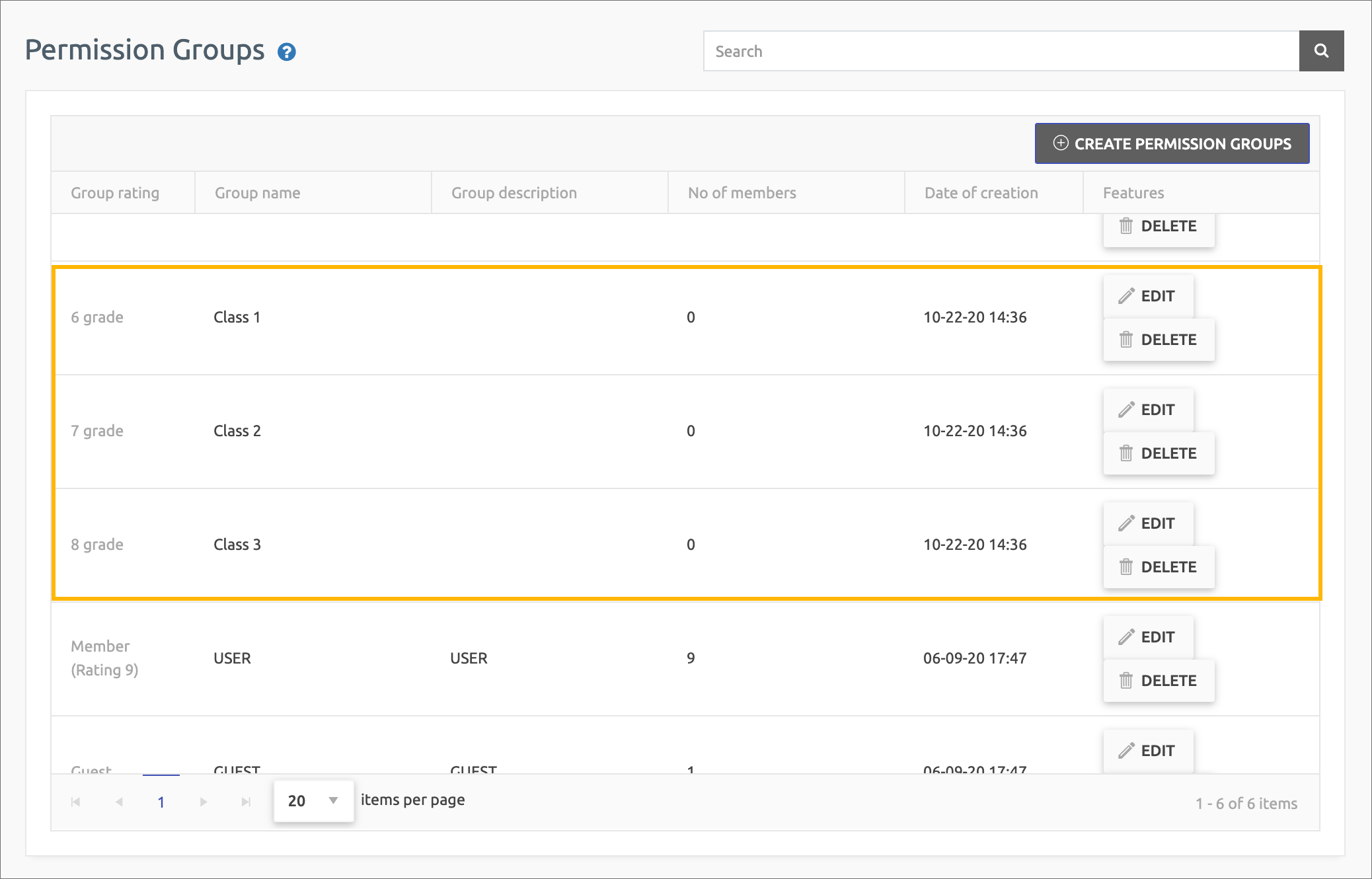1372x879 pixels.
Task: Edit the Class 2 group
Action: point(1148,410)
